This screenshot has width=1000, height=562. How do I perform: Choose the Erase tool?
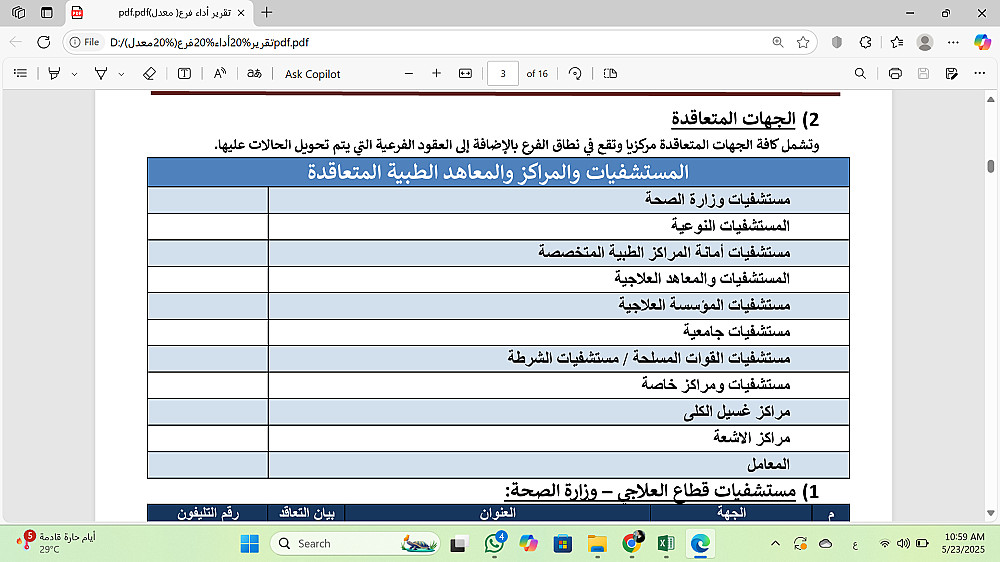click(x=149, y=74)
